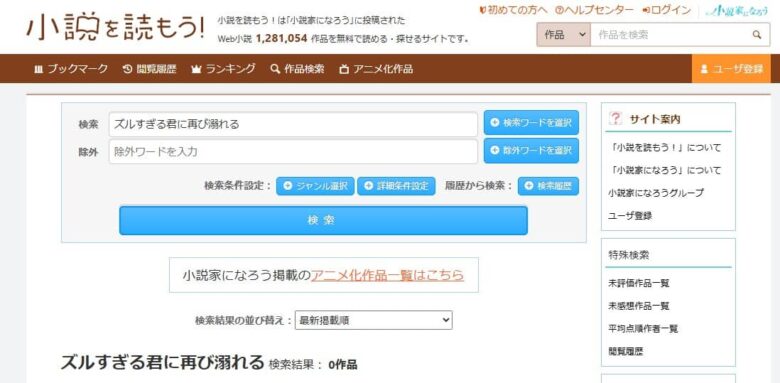The height and width of the screenshot is (383, 780).
Task: Open 閲覧履歴 link under 特殊検索
Action: 625,351
